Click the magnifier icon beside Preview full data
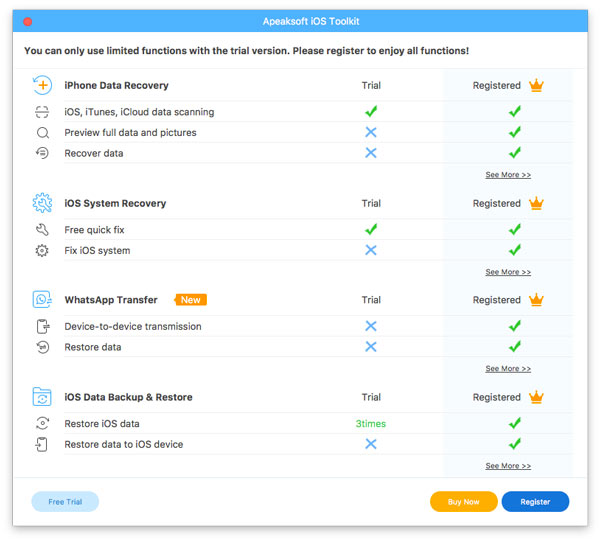This screenshot has width=600, height=541. click(x=42, y=133)
